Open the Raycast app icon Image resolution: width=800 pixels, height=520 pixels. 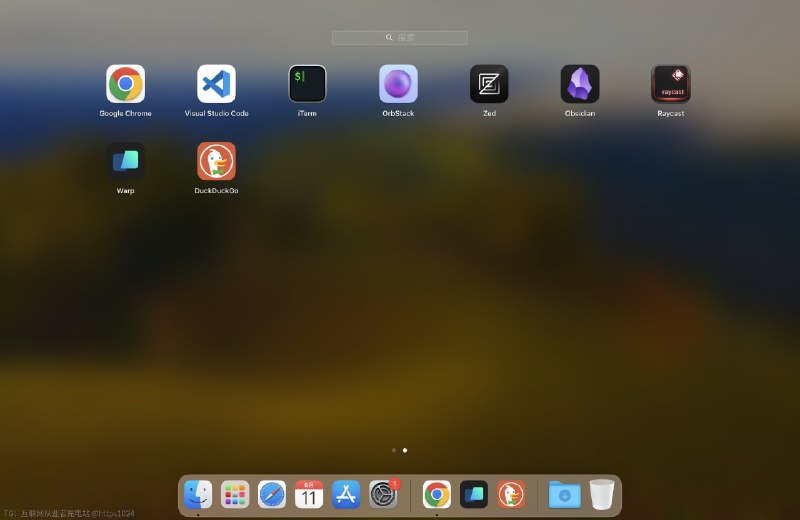coord(670,84)
